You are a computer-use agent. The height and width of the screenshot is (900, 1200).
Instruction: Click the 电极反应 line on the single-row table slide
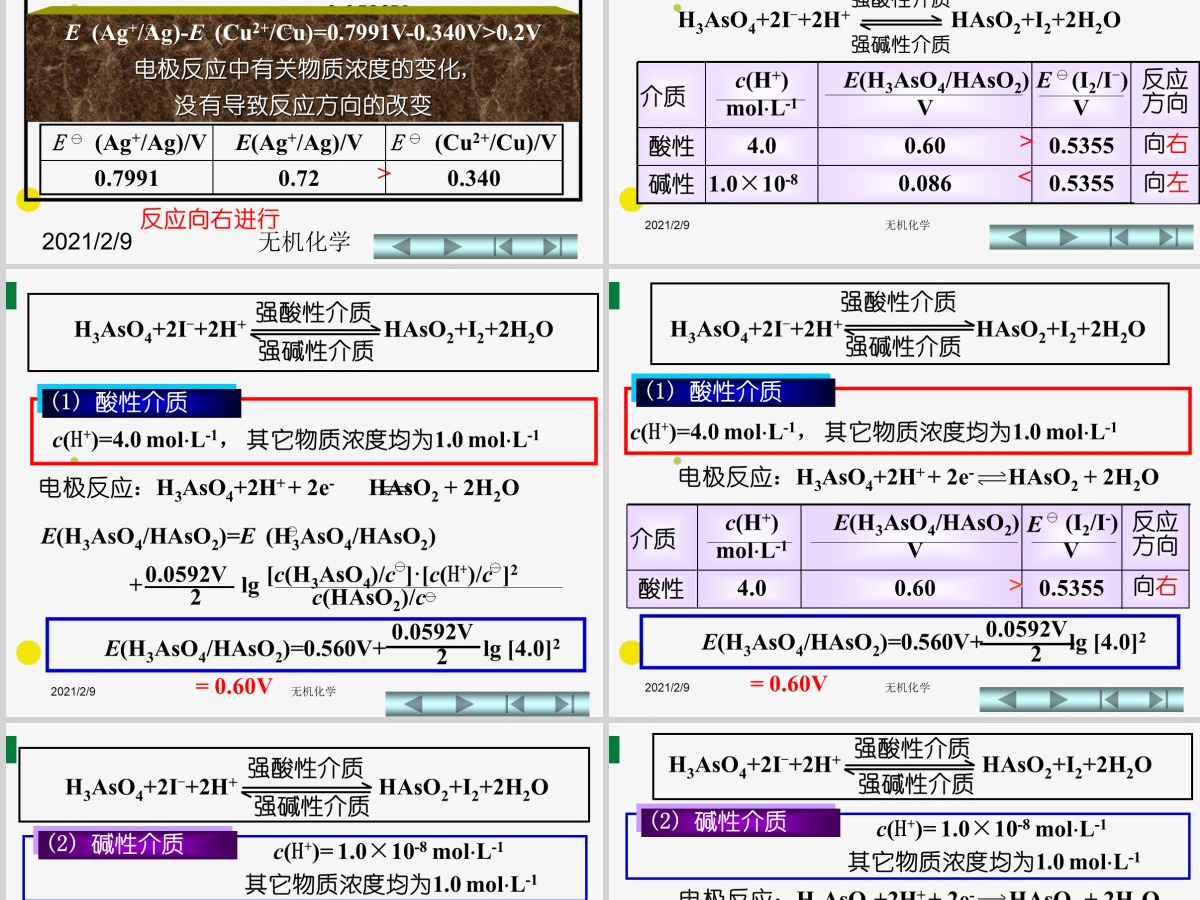click(x=918, y=477)
